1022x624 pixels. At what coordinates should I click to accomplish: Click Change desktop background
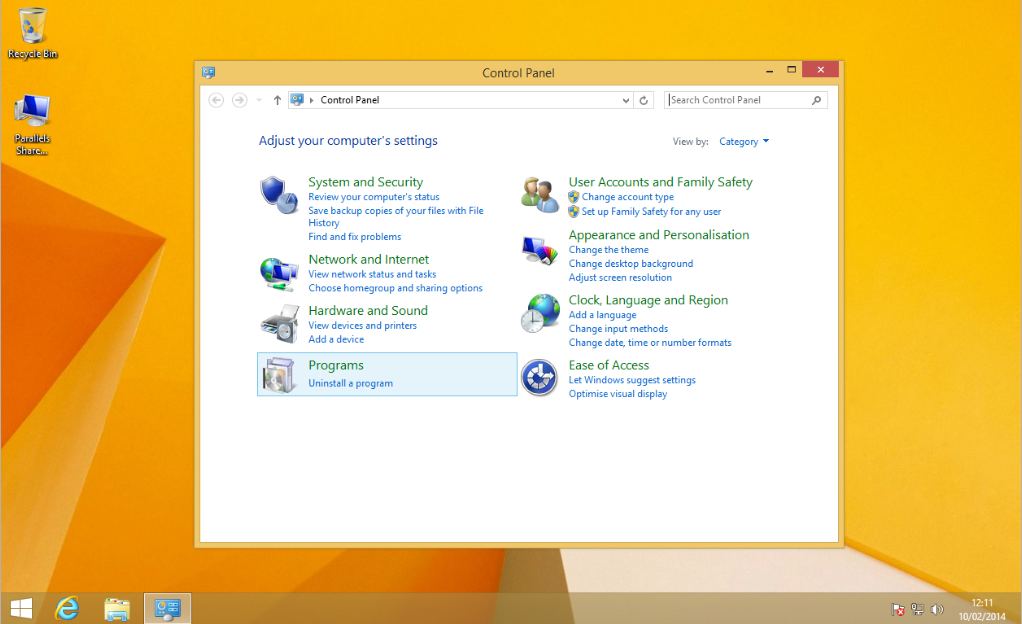tap(631, 264)
